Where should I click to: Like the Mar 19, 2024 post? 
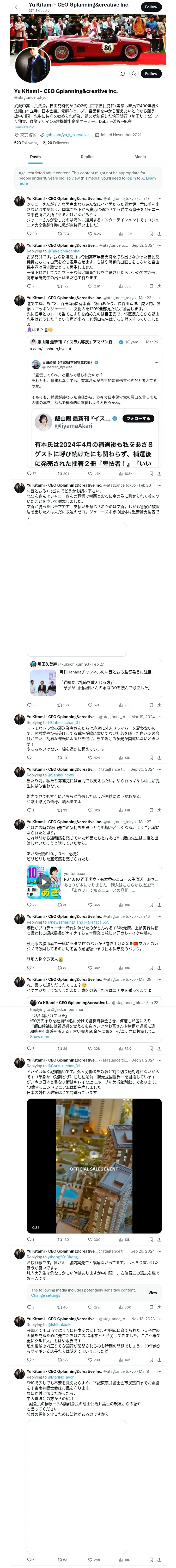[x=90, y=758]
